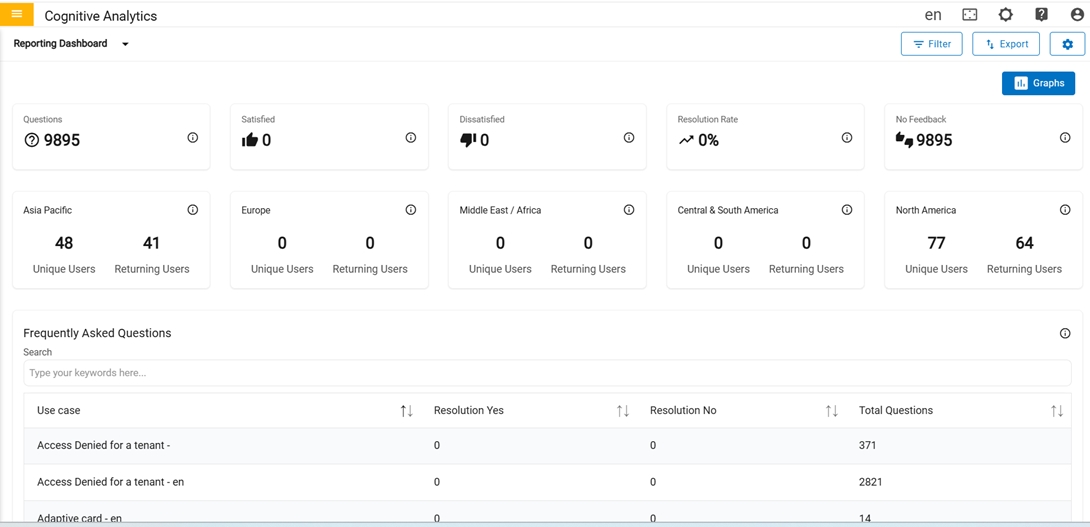This screenshot has width=1090, height=527.
Task: Click the Export button
Action: [x=1006, y=44]
